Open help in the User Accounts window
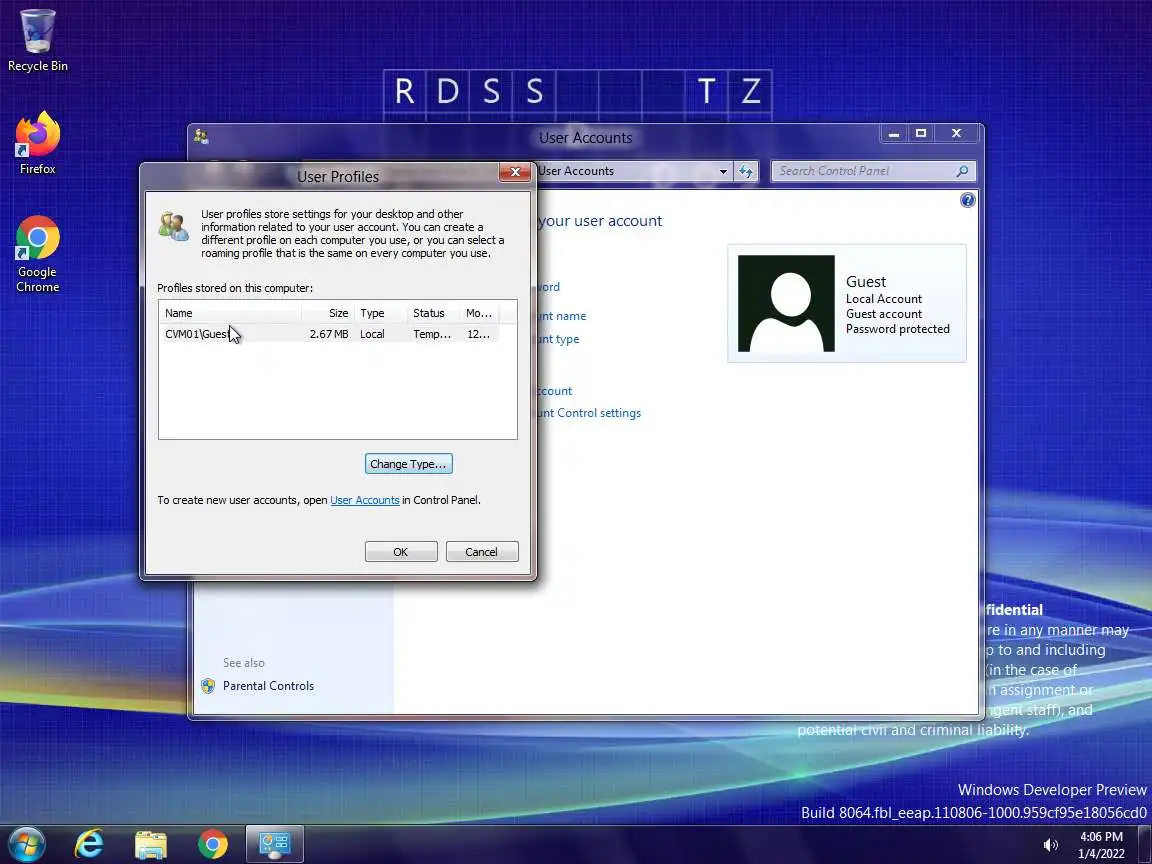Screen dimensions: 1152x864 (x=968, y=200)
